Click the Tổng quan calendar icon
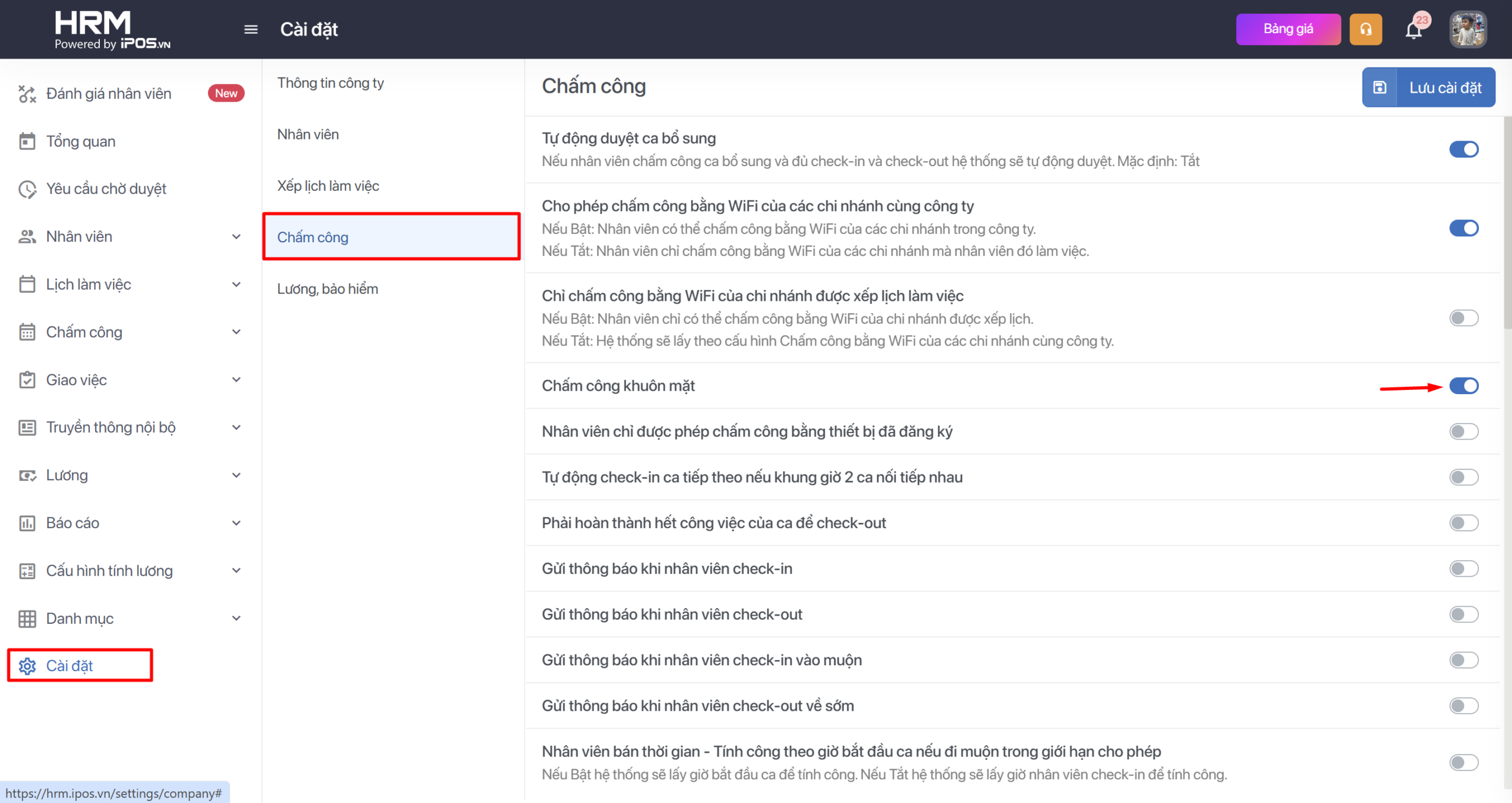This screenshot has width=1512, height=803. pos(27,141)
